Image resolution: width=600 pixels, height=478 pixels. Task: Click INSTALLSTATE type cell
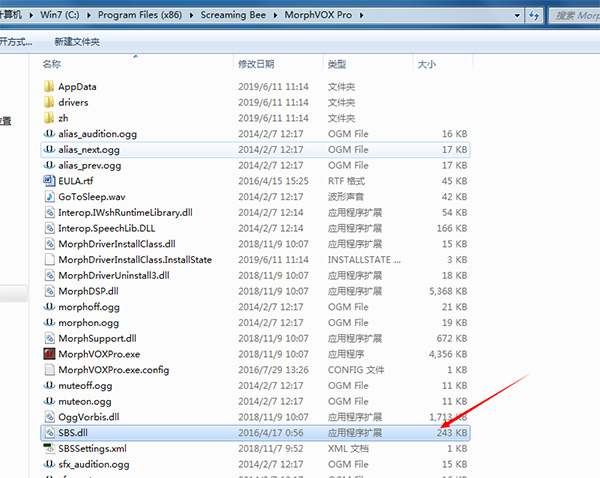[364, 260]
